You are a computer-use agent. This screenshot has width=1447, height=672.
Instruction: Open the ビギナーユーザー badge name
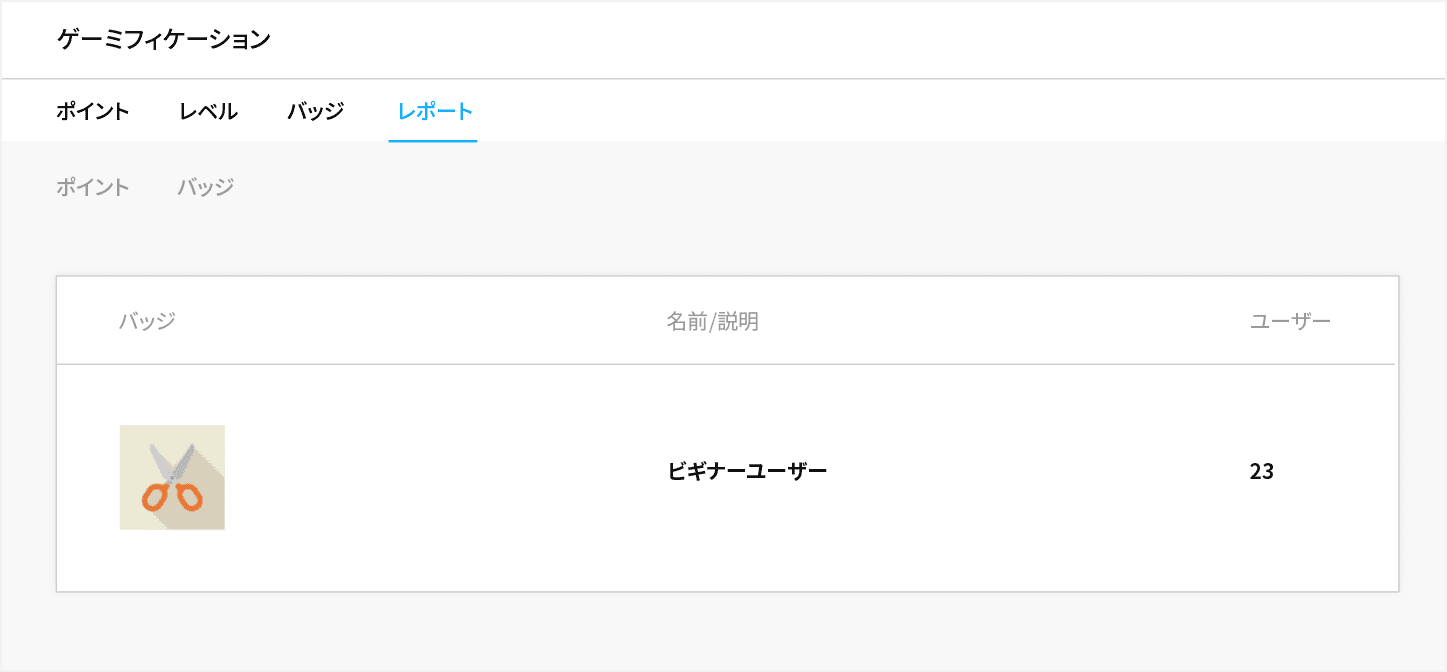pyautogui.click(x=747, y=471)
